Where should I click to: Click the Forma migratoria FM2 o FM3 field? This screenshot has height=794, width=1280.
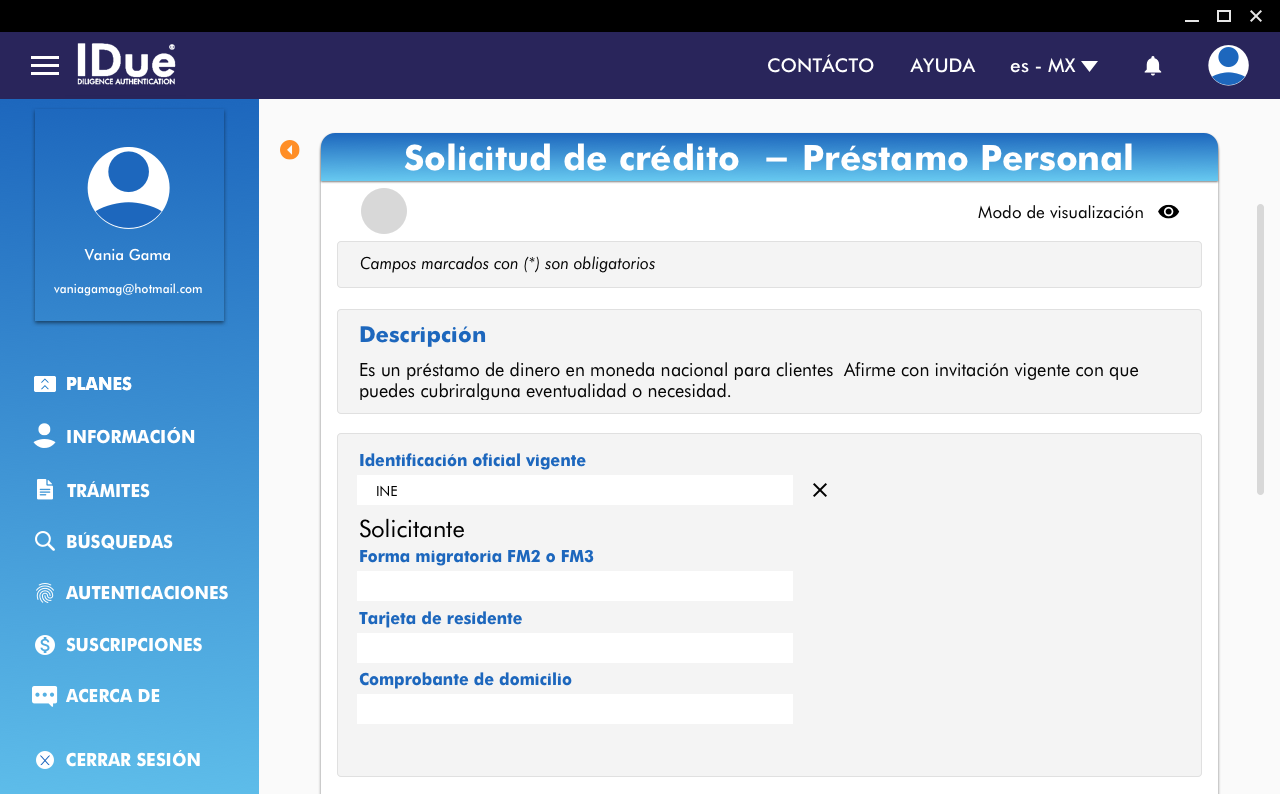click(574, 586)
